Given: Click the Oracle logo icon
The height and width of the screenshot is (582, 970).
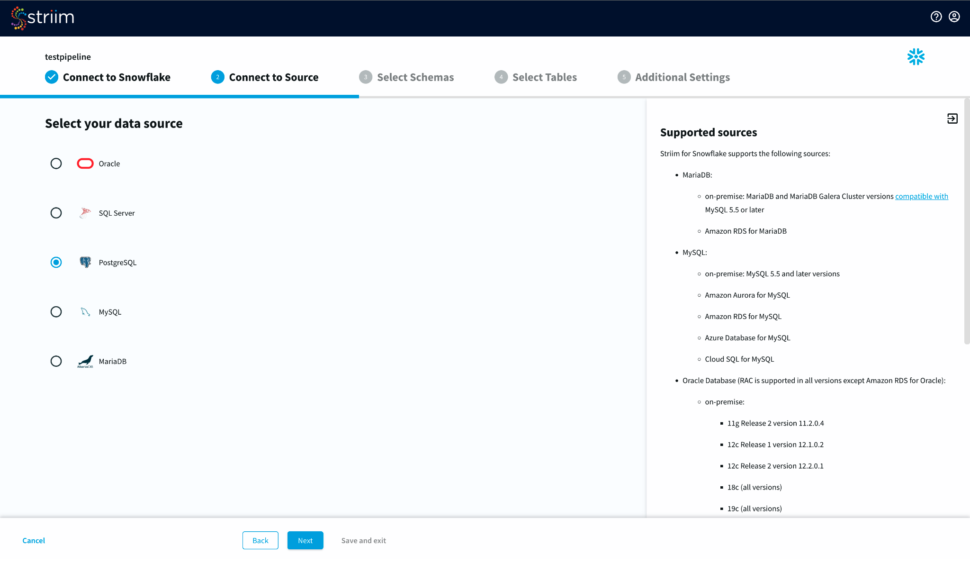Looking at the screenshot, I should coord(85,164).
